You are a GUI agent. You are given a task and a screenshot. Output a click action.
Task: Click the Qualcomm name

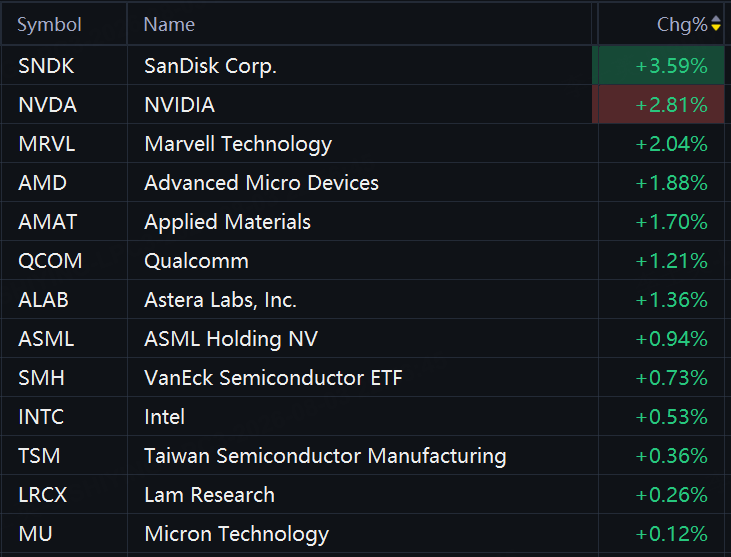[196, 261]
